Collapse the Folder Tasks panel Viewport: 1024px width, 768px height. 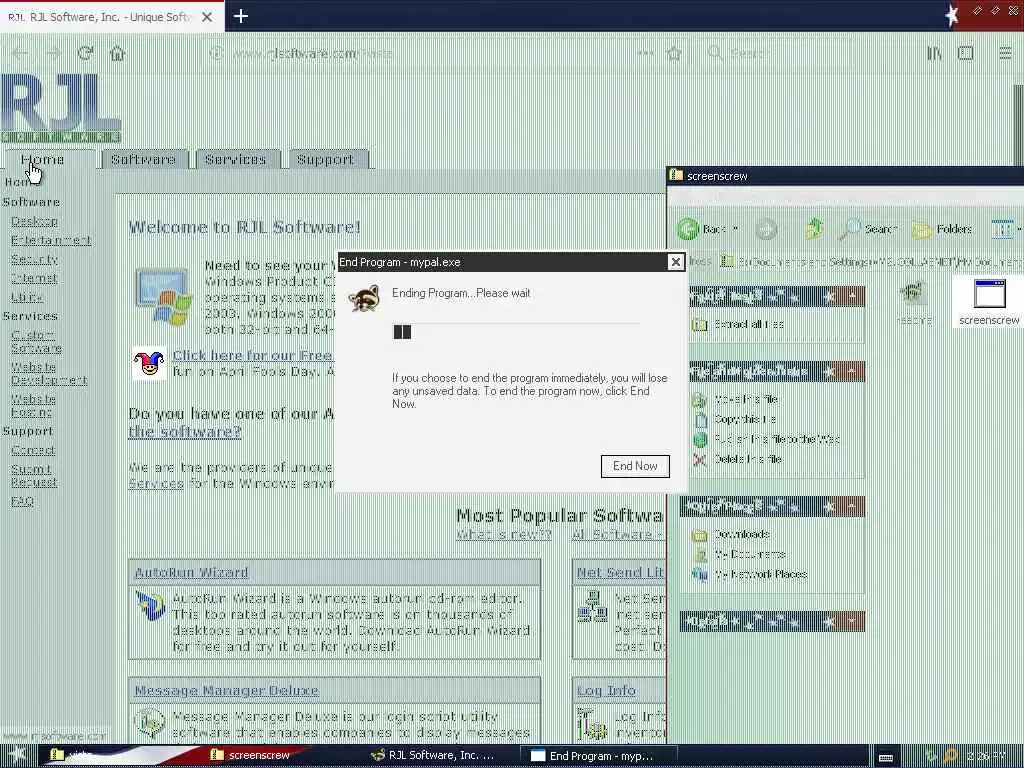852,296
